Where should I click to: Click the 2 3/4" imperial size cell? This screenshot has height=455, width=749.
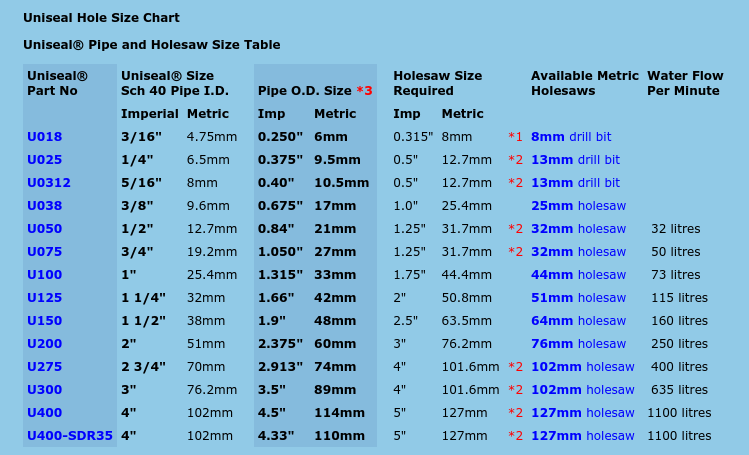pos(143,367)
